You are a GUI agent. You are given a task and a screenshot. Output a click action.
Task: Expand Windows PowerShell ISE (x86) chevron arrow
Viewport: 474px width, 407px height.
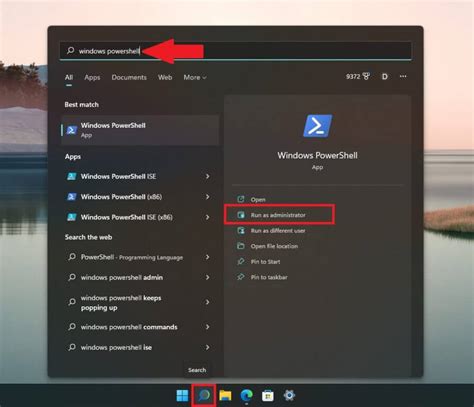(x=207, y=217)
